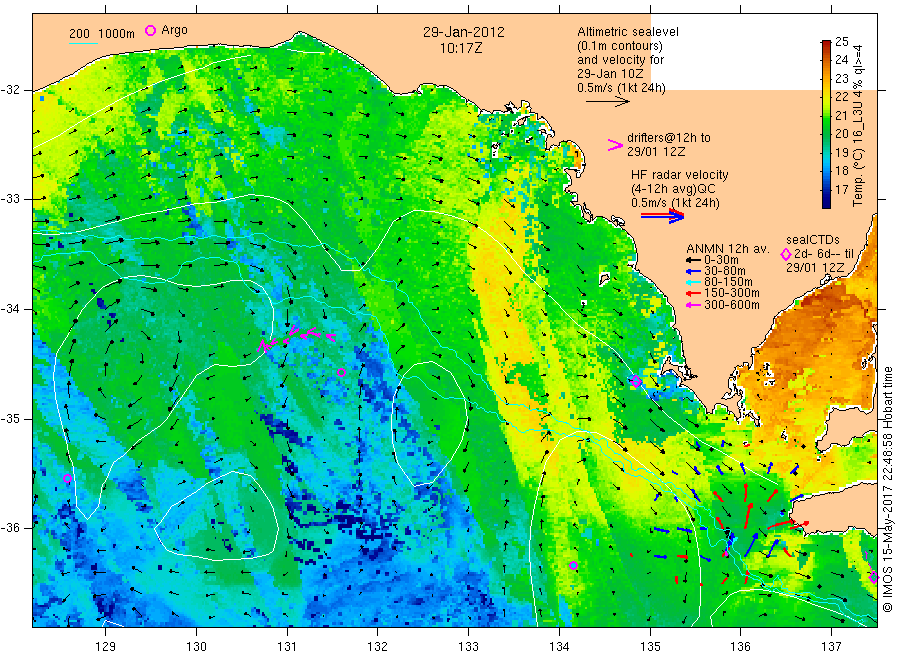Click the 'ANMN 12h av.' legend heading
The width and height of the screenshot is (900, 660).
727,249
